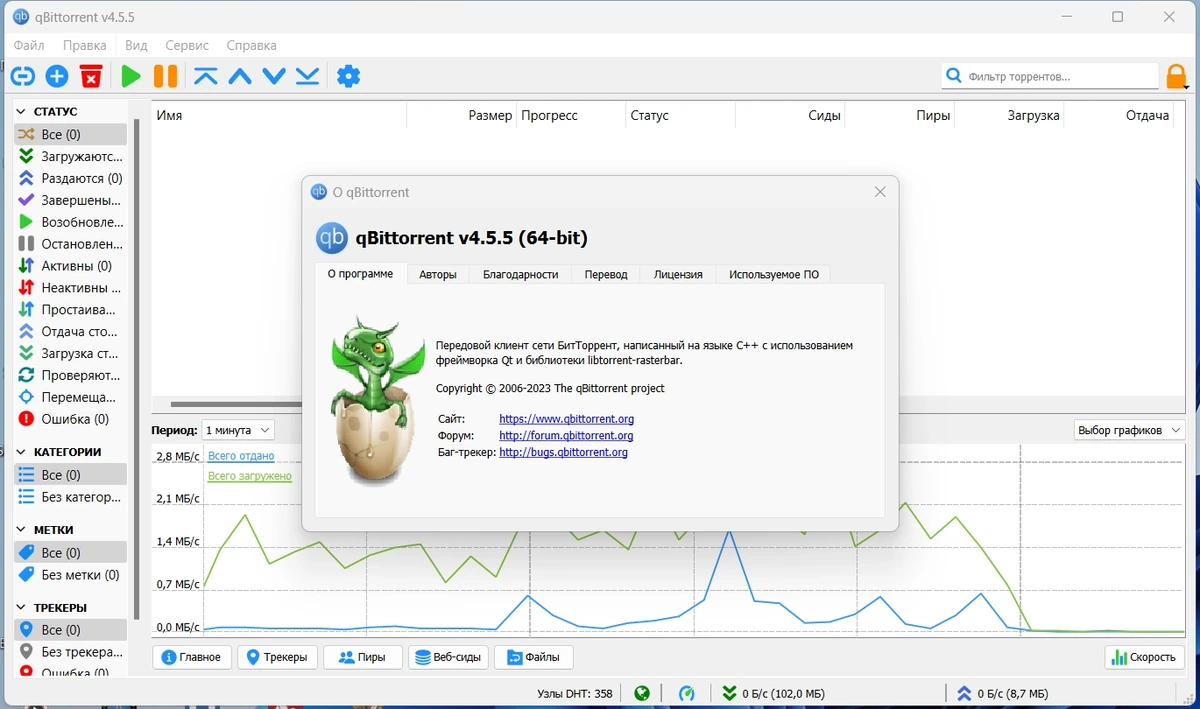The height and width of the screenshot is (709, 1200).
Task: Select the 'Отдача стоит' stalled upload filter
Action: 70,331
